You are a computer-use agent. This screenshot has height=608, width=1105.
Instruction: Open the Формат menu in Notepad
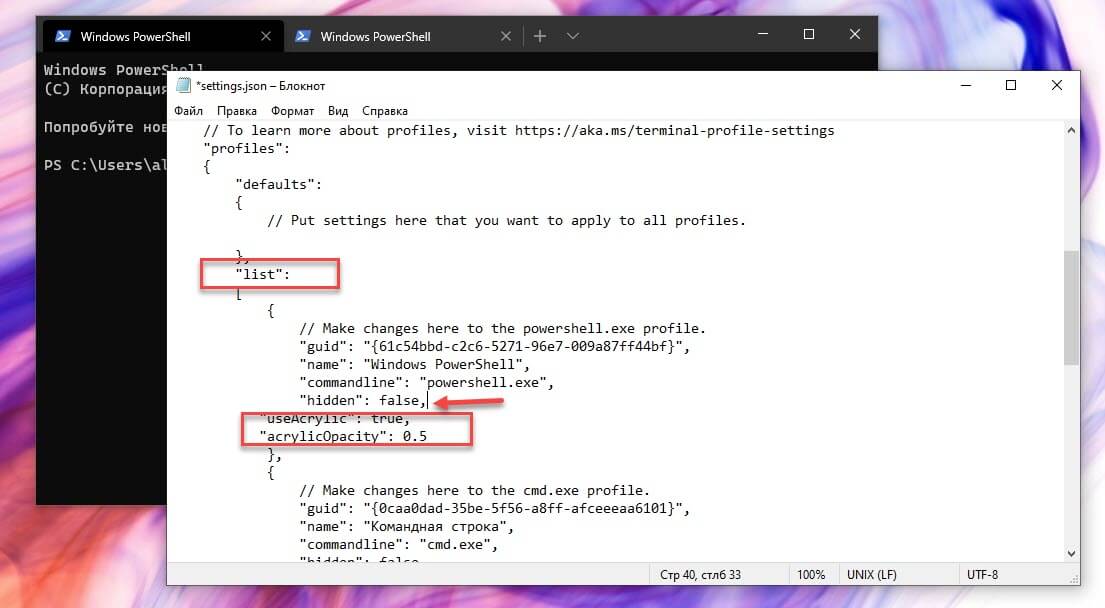[x=292, y=111]
